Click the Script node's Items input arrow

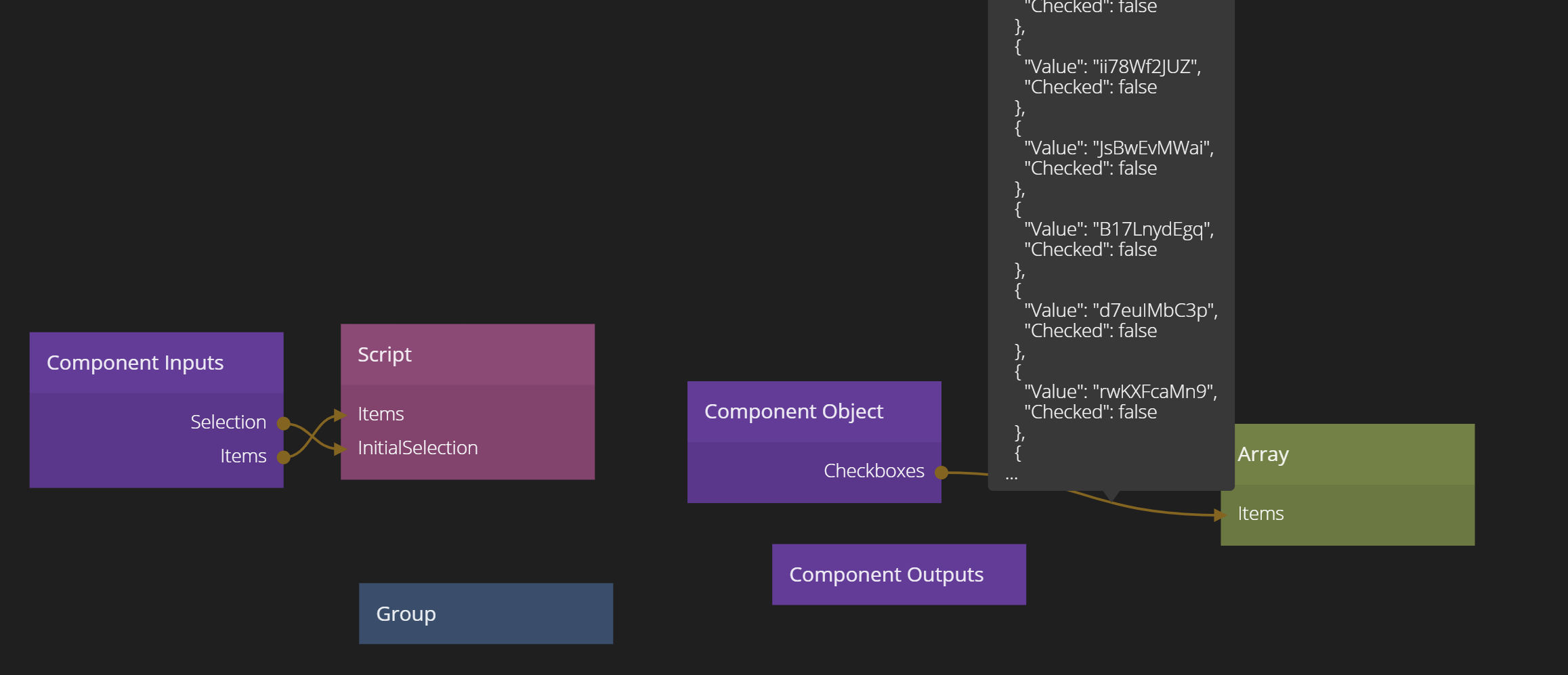pyautogui.click(x=340, y=415)
